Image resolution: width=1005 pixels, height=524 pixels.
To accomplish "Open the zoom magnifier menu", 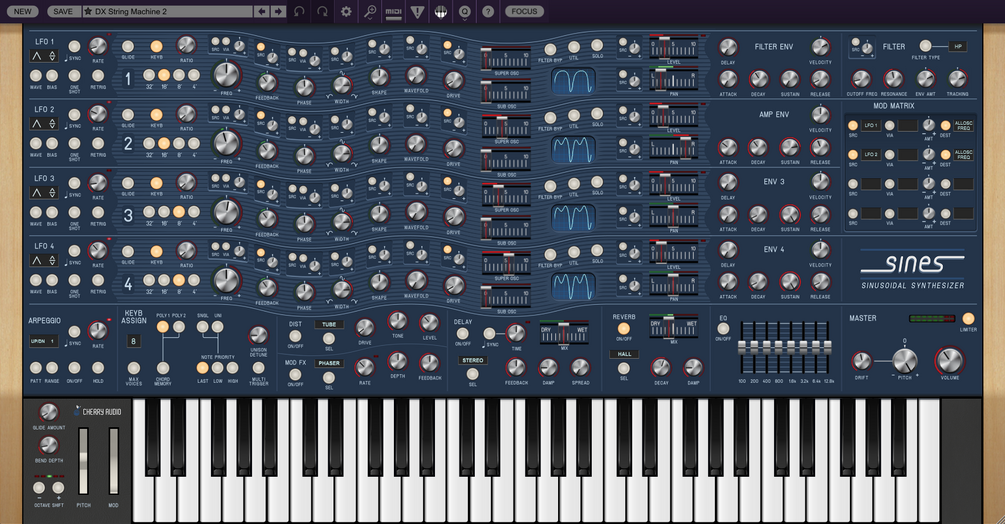I will click(370, 11).
